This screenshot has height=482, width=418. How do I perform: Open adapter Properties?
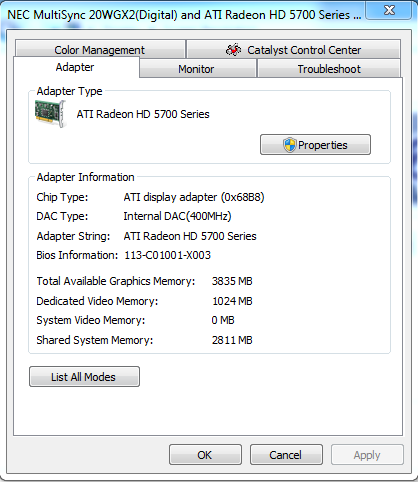(315, 145)
